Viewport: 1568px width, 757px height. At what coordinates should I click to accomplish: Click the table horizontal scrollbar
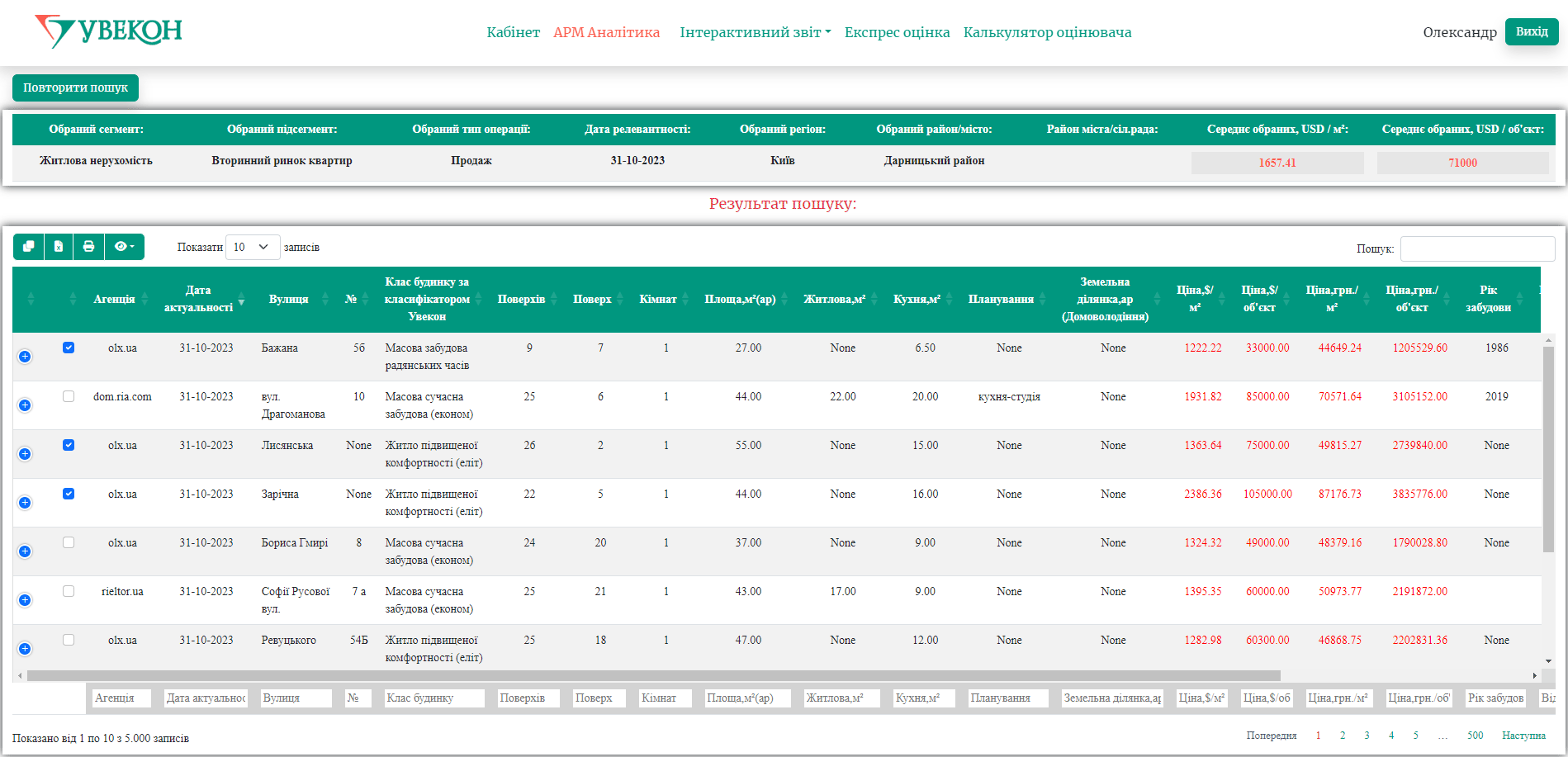653,675
